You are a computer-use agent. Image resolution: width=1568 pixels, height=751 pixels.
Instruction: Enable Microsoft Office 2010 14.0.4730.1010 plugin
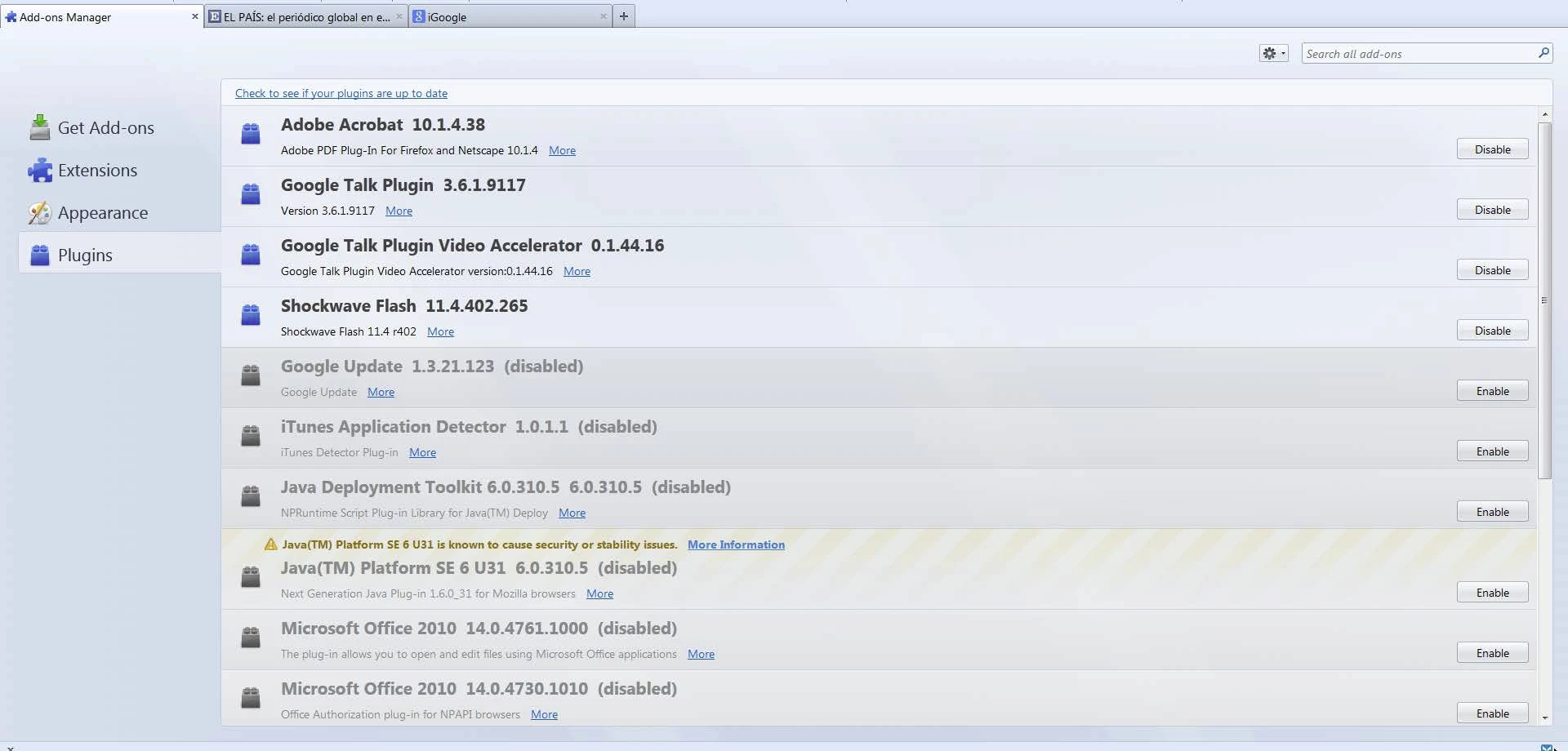pos(1492,713)
